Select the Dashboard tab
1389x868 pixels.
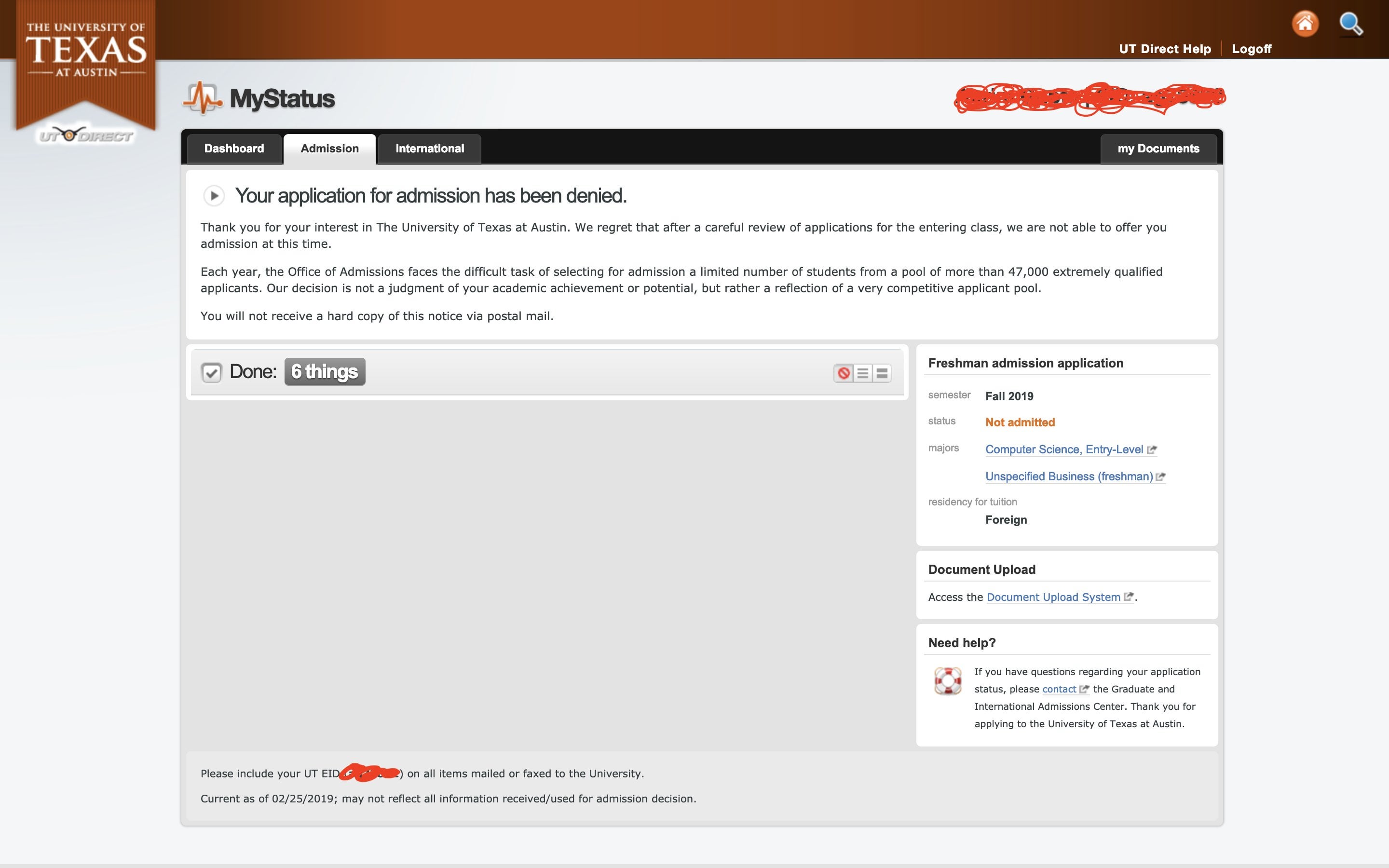(x=234, y=148)
